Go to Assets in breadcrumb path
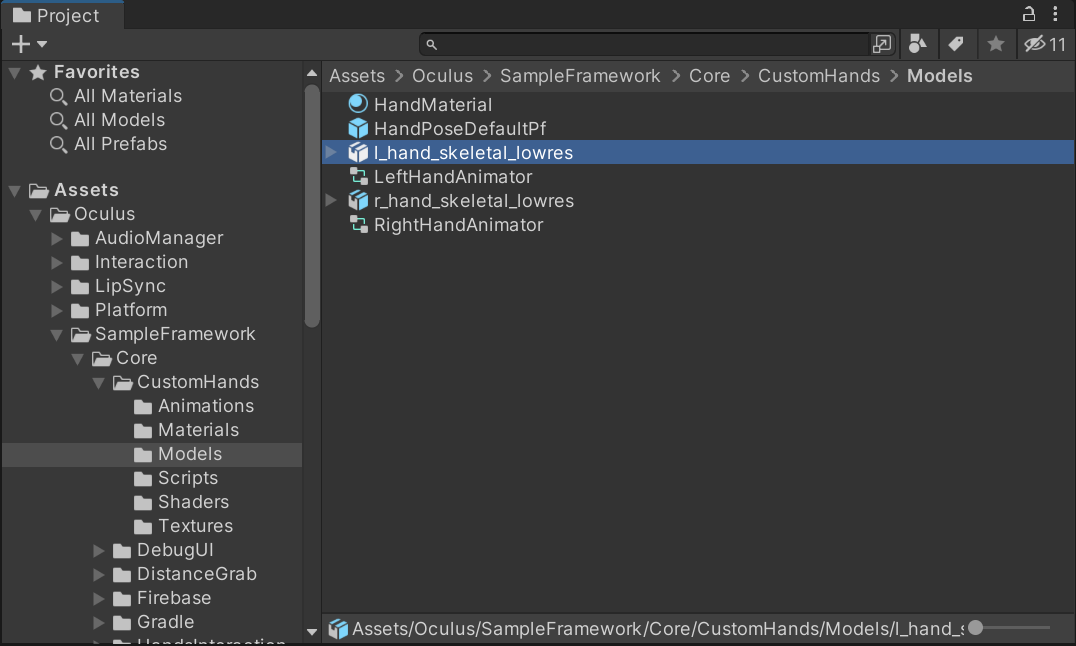This screenshot has height=646, width=1076. point(357,76)
